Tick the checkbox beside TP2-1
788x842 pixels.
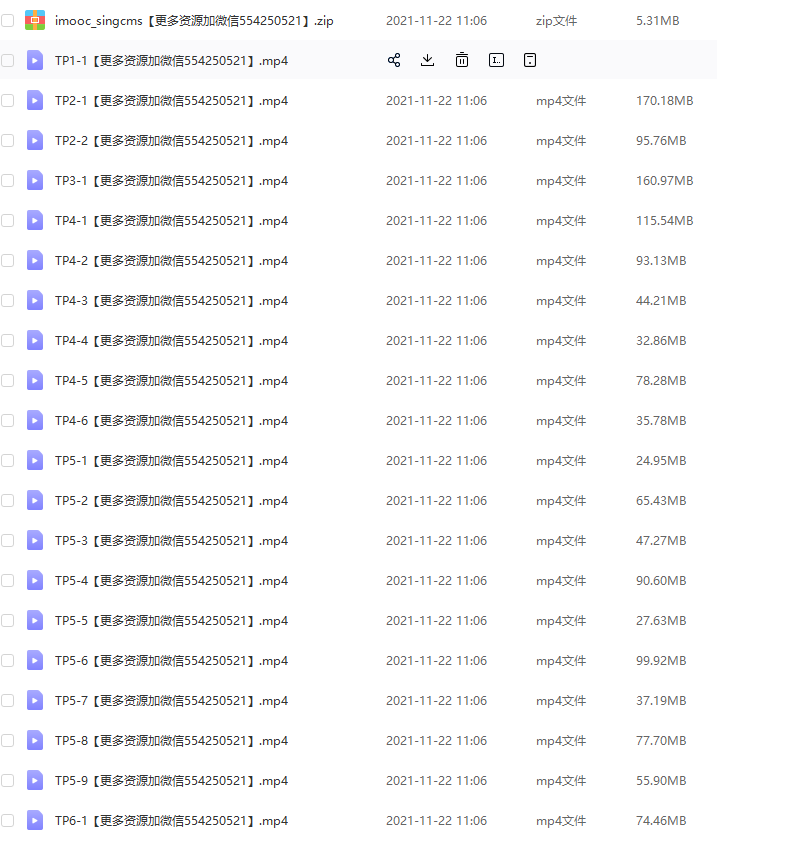coord(8,100)
